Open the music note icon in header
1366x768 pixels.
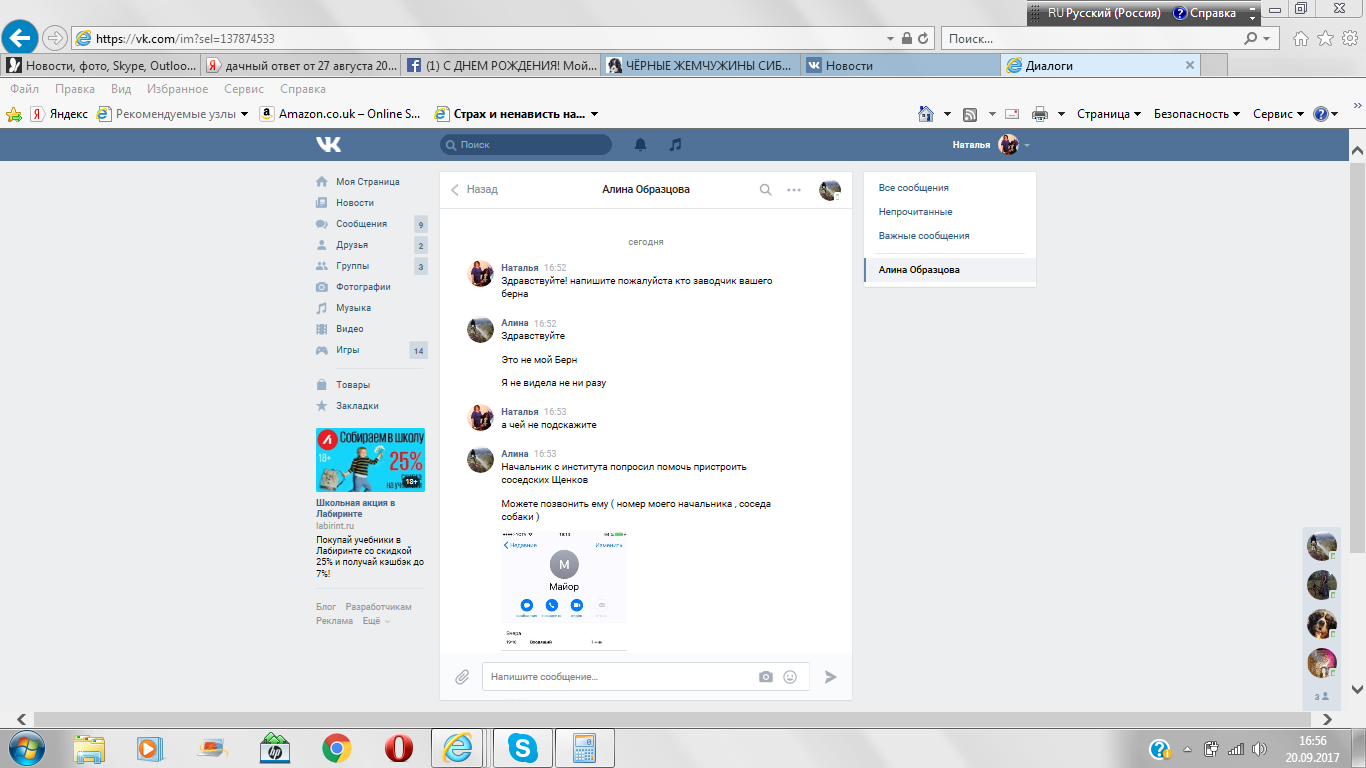coord(675,145)
